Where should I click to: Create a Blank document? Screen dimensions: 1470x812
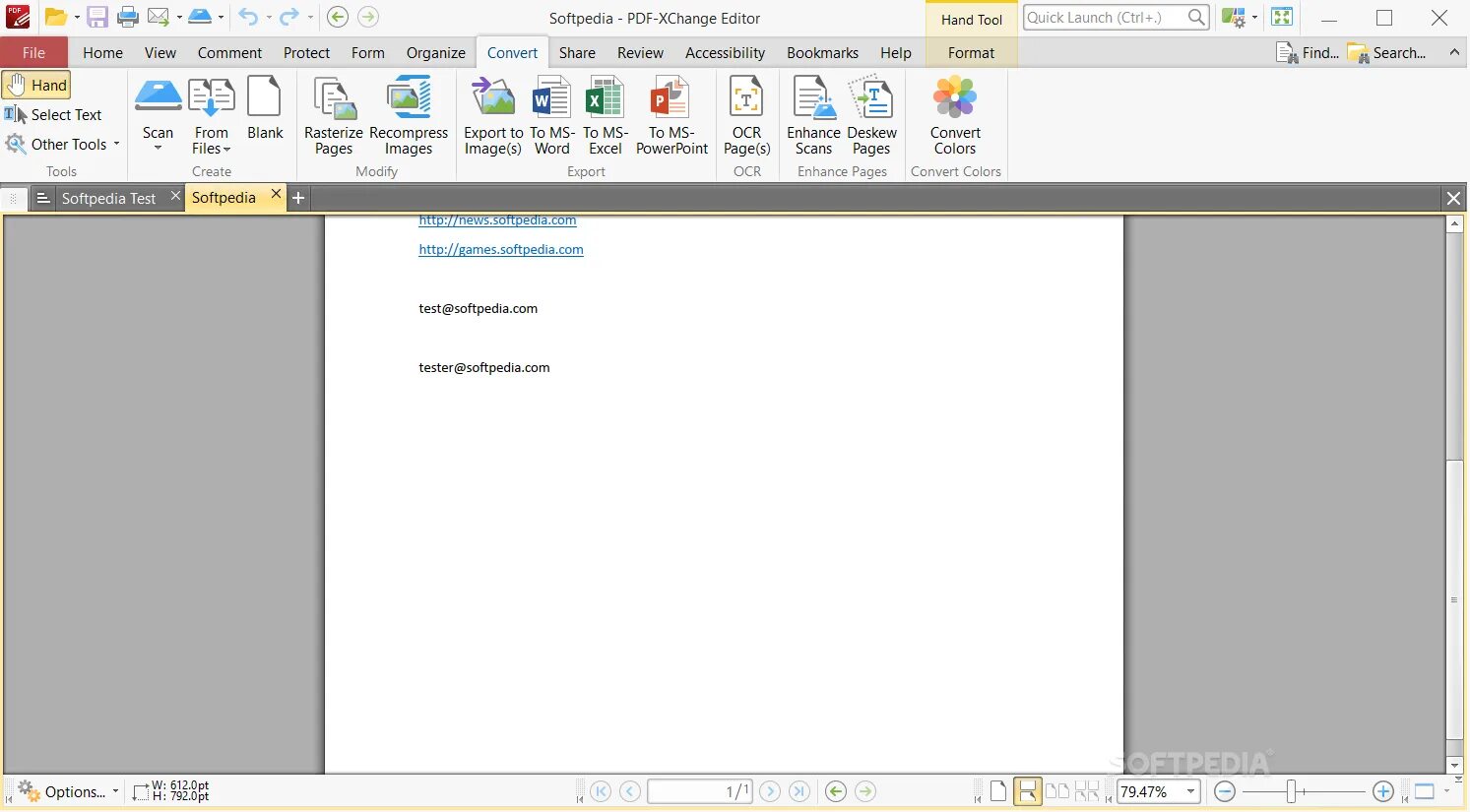265,109
